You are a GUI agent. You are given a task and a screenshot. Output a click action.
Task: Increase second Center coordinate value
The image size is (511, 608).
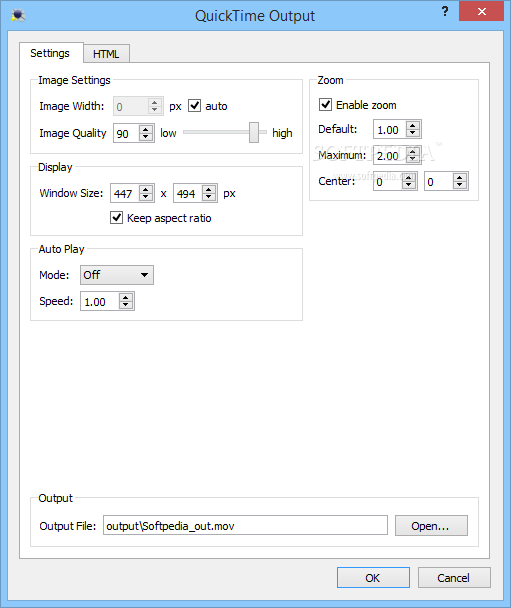pyautogui.click(x=460, y=177)
